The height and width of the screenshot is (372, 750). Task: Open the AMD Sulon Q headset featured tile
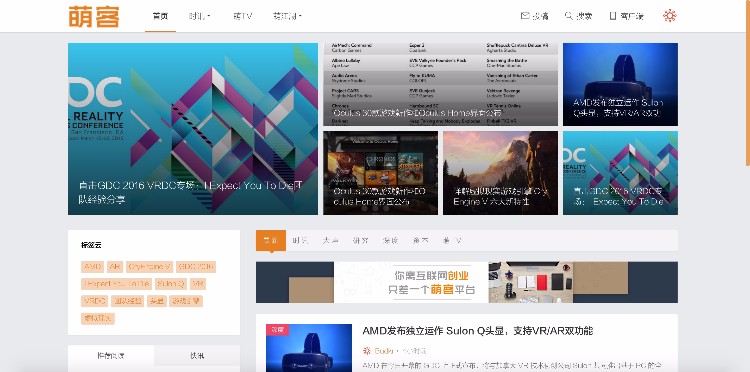pos(620,84)
